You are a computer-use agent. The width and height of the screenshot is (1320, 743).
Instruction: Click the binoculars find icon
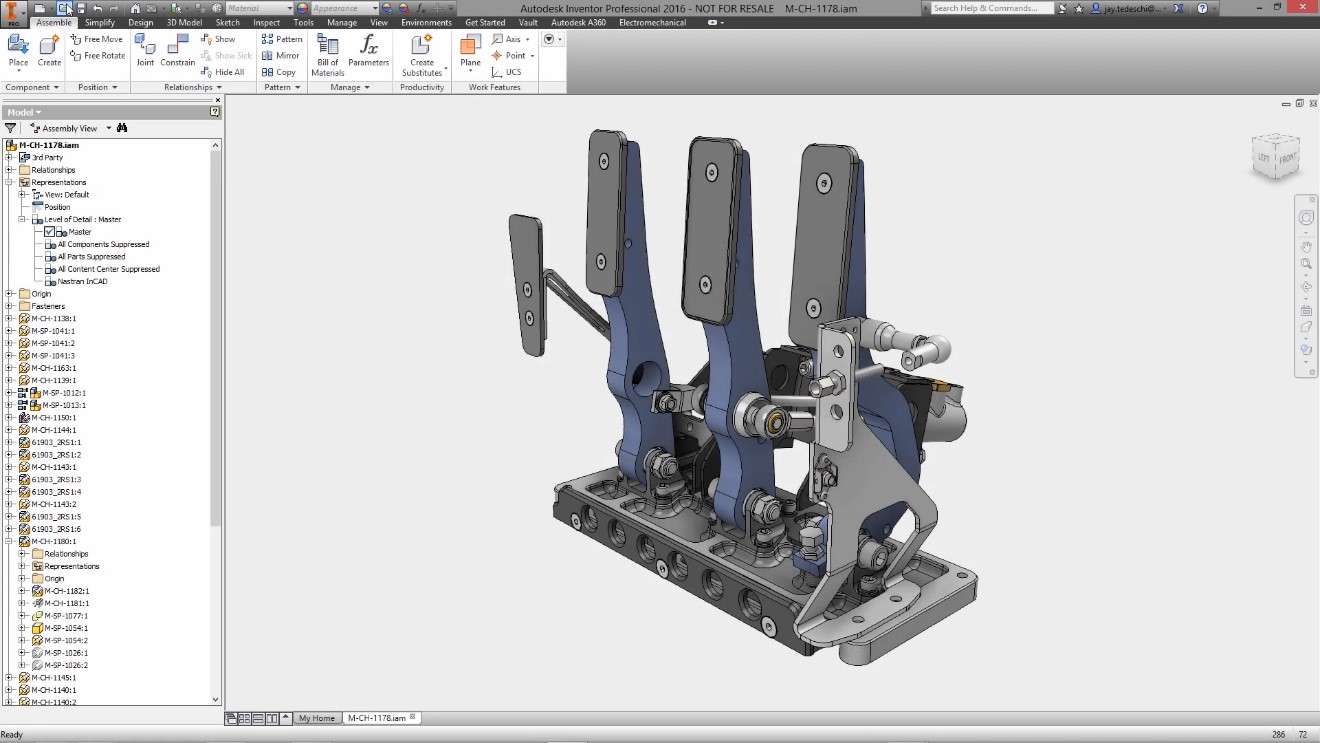(122, 128)
